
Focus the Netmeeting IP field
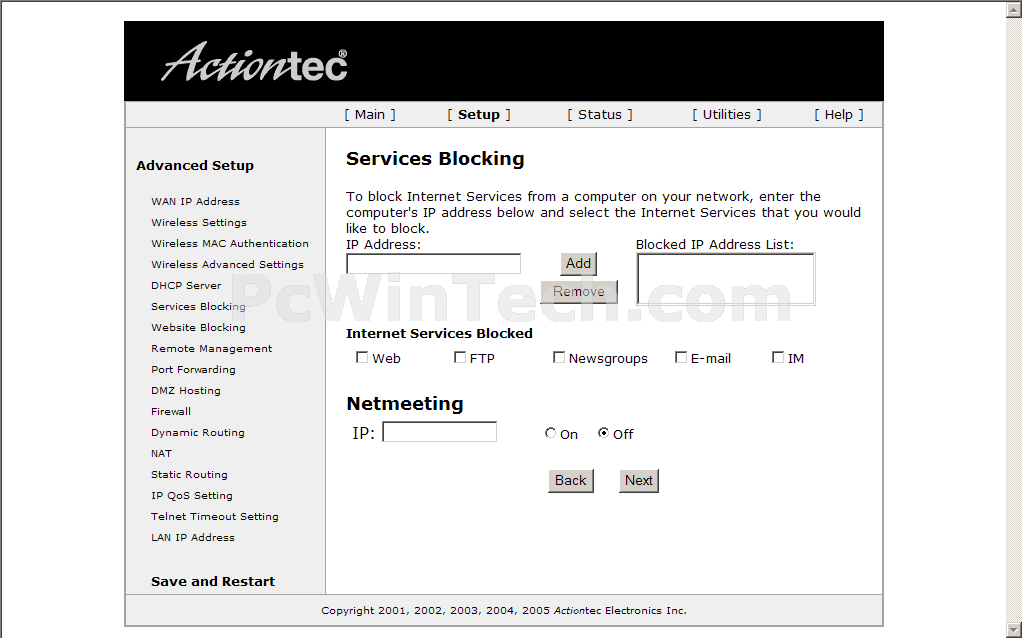[x=439, y=432]
